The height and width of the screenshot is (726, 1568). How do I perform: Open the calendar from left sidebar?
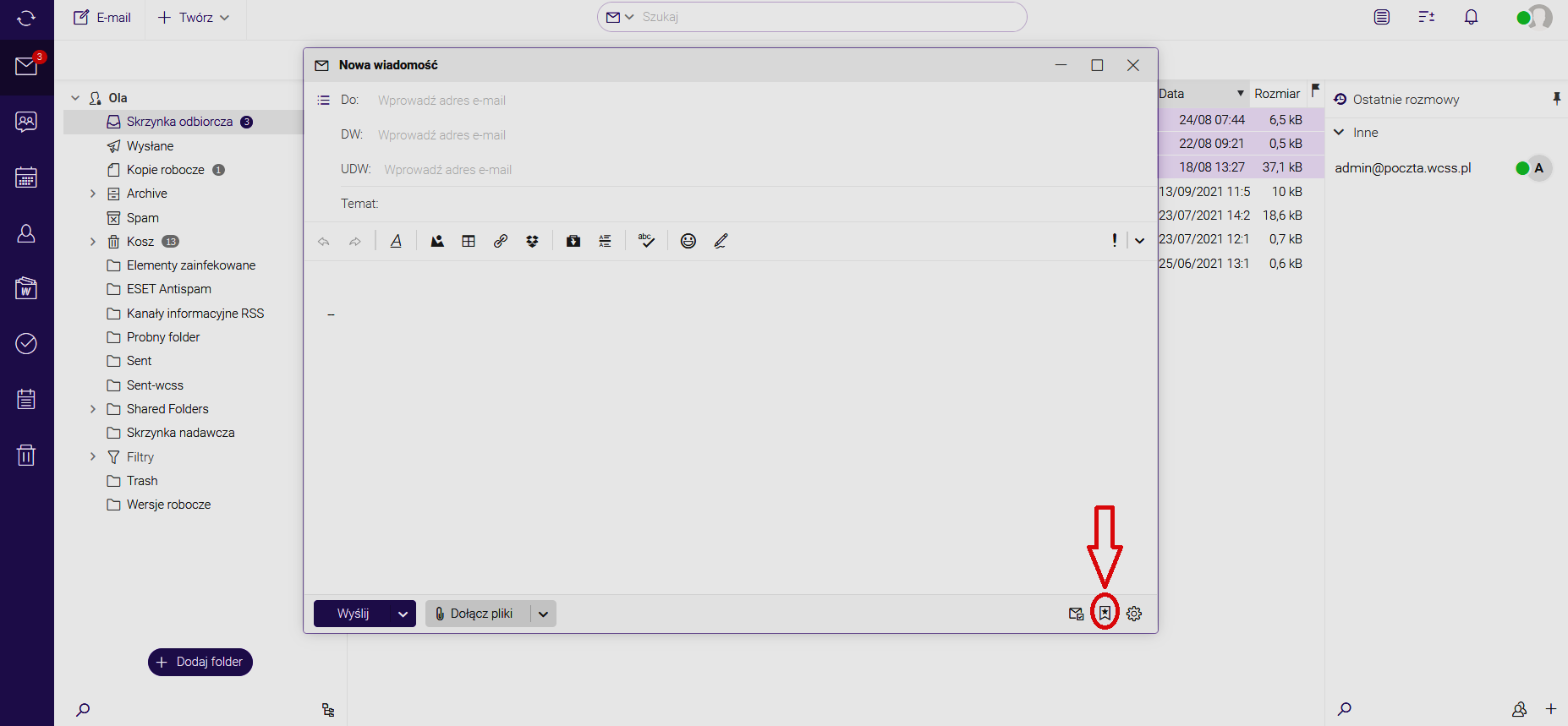coord(26,177)
